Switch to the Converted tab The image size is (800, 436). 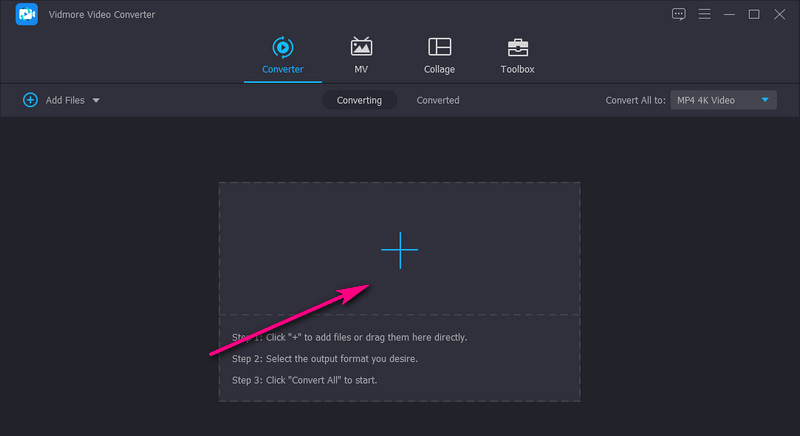pyautogui.click(x=438, y=100)
